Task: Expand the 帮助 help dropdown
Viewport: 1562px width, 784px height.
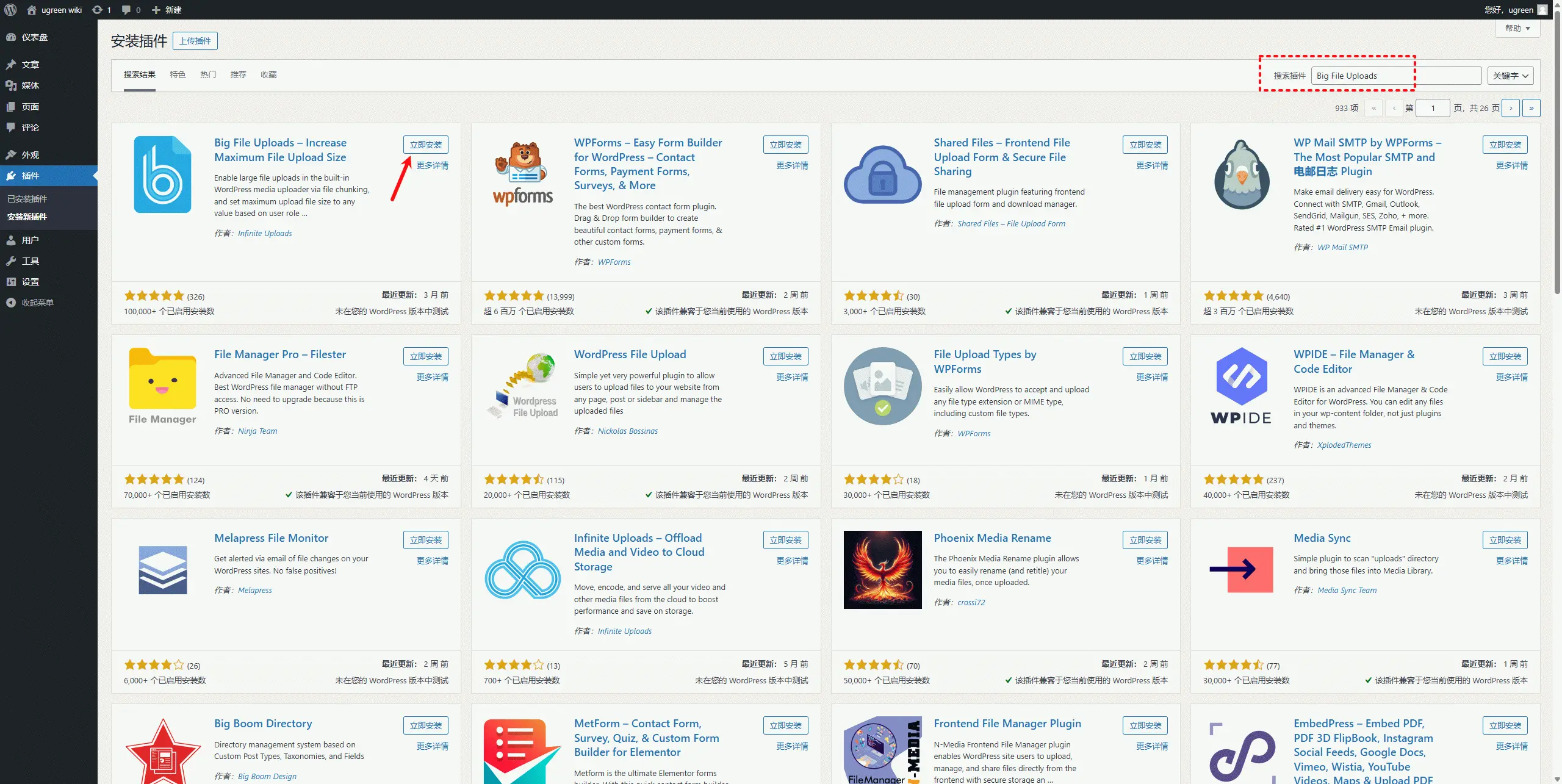Action: 1517,28
